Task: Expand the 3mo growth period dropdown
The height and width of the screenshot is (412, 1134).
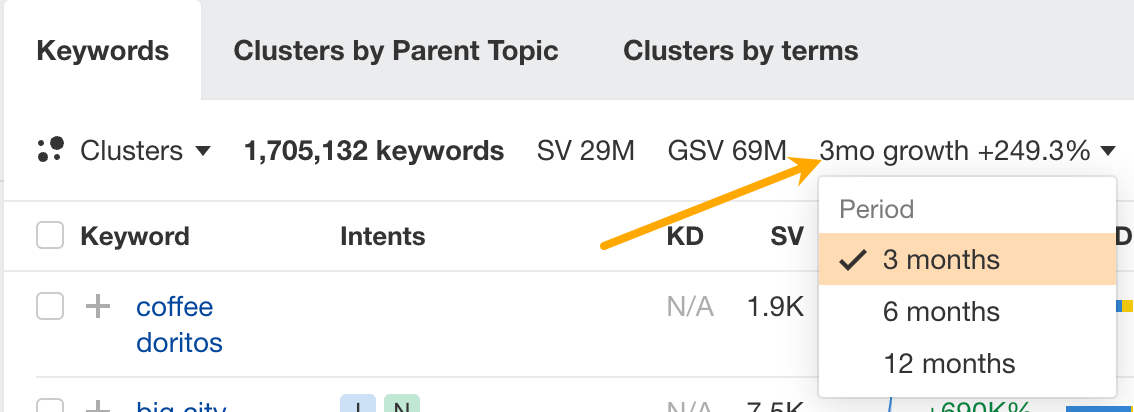Action: (x=1107, y=152)
